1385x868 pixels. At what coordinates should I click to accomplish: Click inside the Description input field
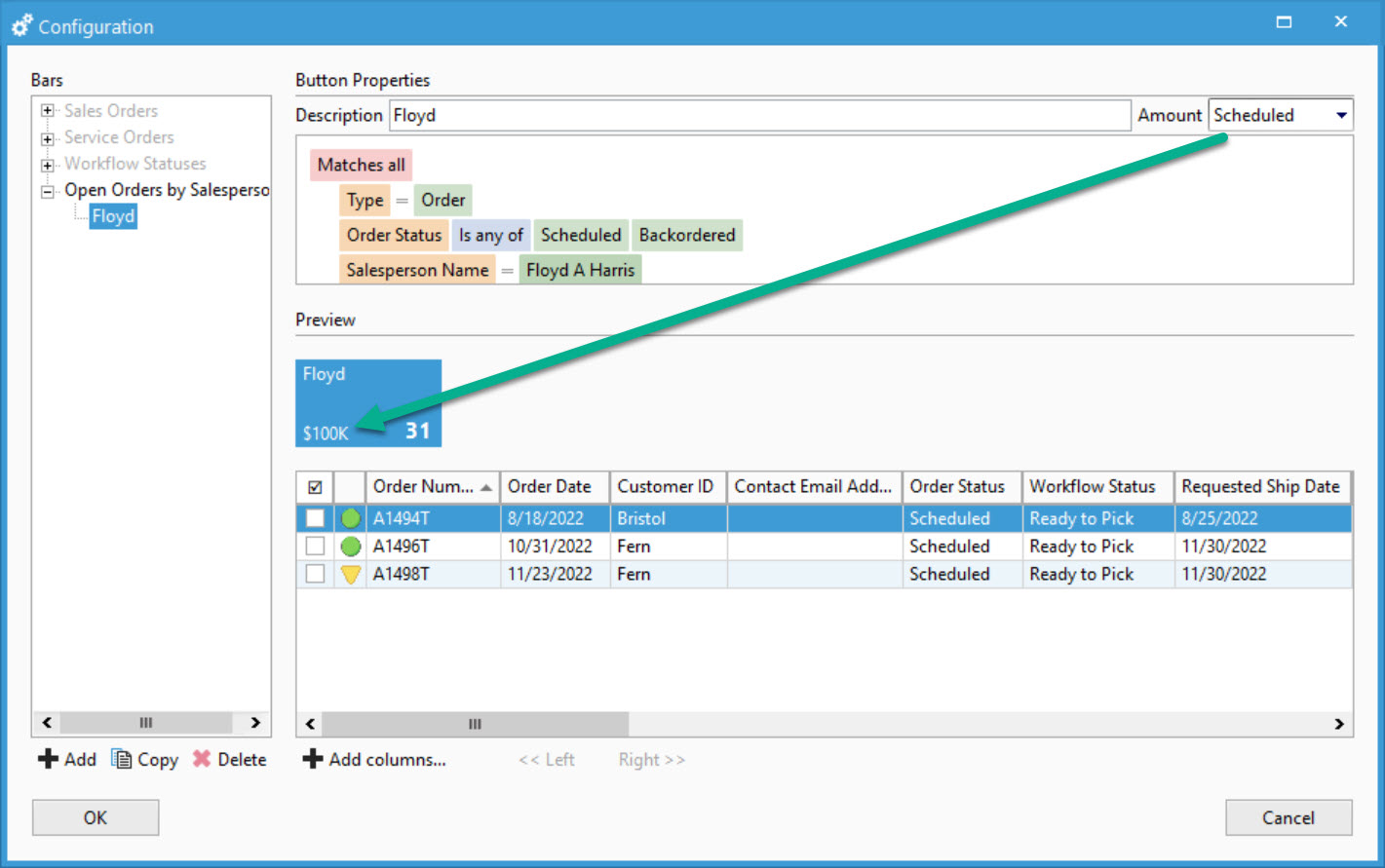[x=682, y=115]
